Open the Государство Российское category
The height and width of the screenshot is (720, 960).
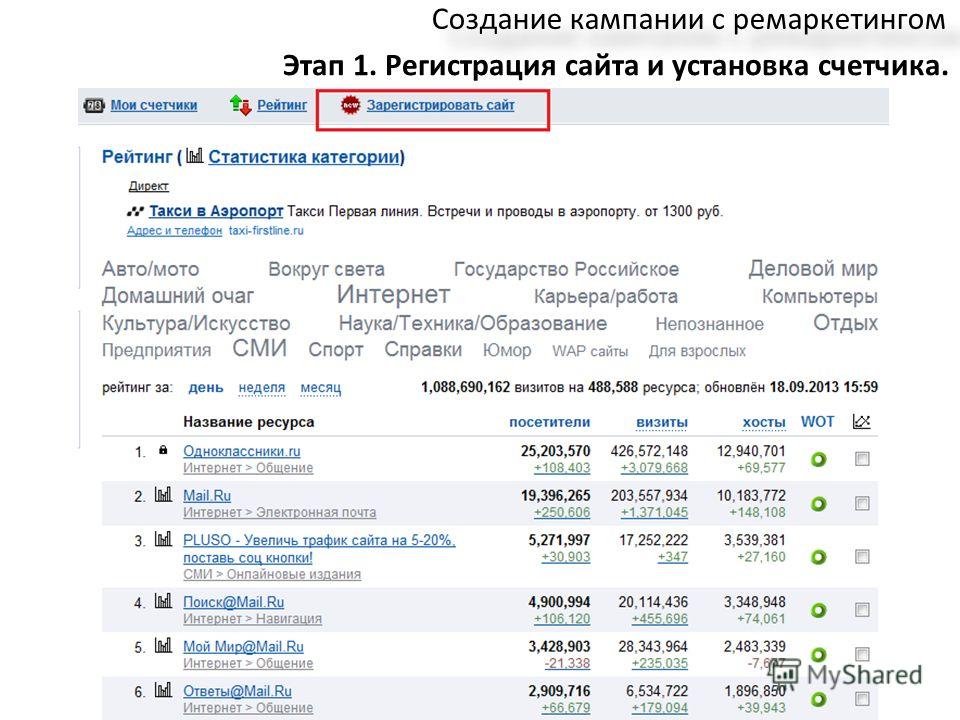[566, 269]
